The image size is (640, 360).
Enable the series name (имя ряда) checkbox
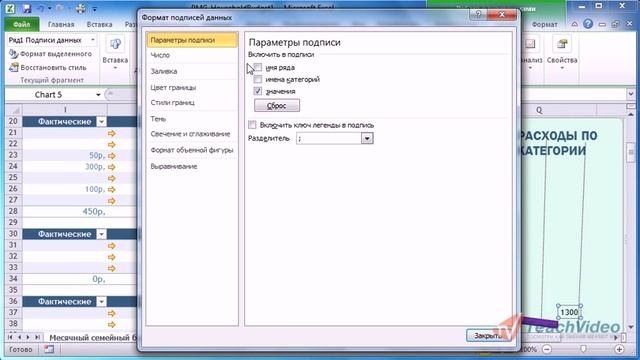(258, 67)
